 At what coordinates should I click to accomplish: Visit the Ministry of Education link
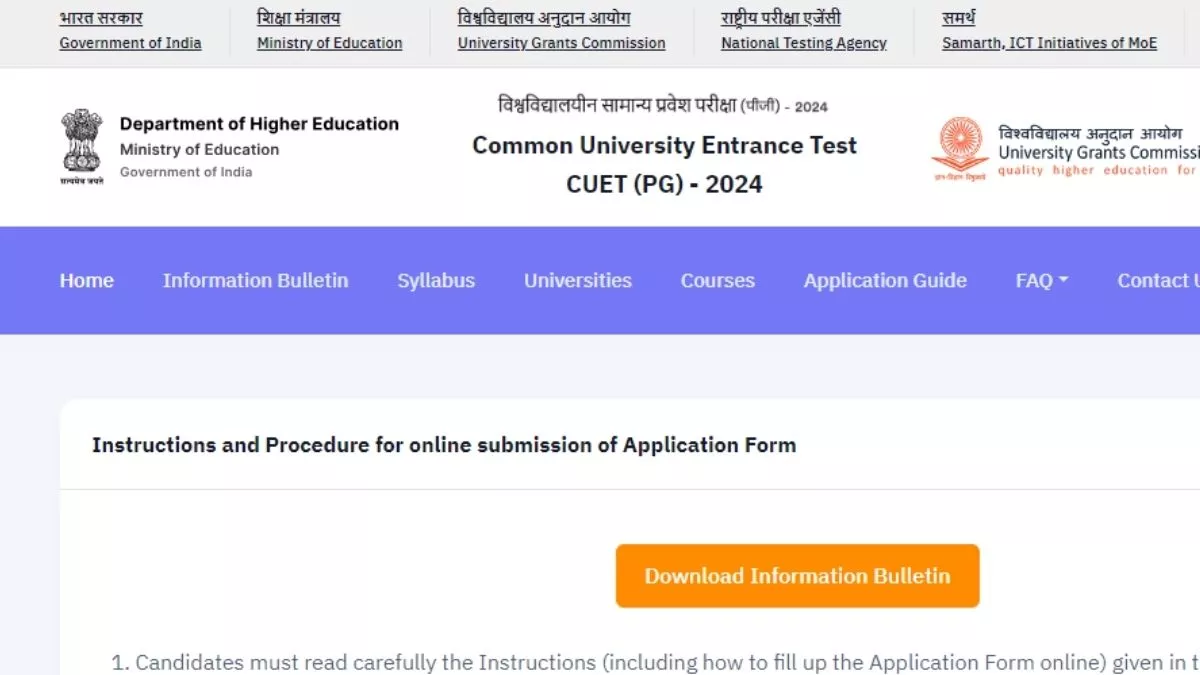click(x=330, y=43)
